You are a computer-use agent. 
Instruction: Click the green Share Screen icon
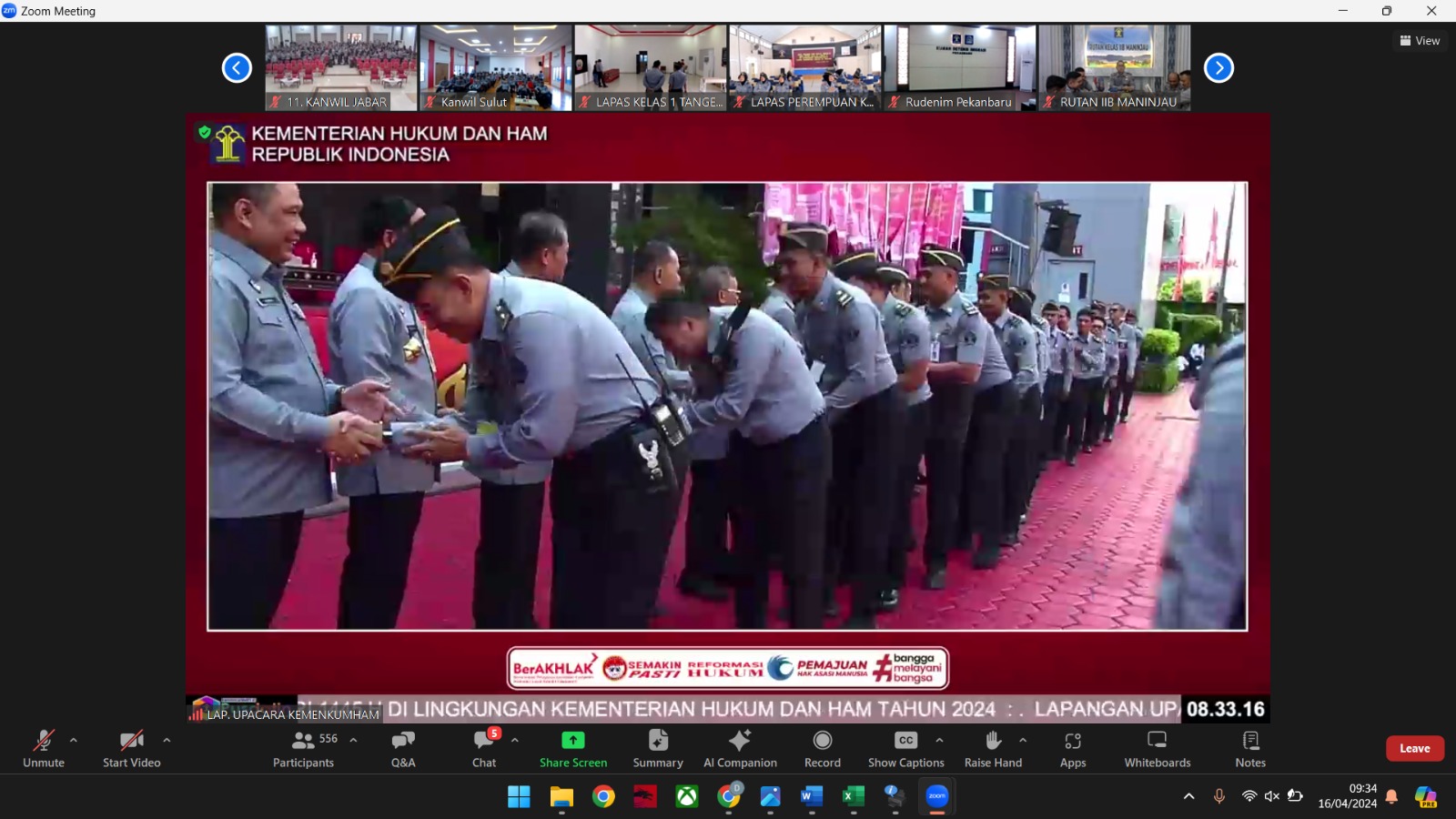pos(572,741)
